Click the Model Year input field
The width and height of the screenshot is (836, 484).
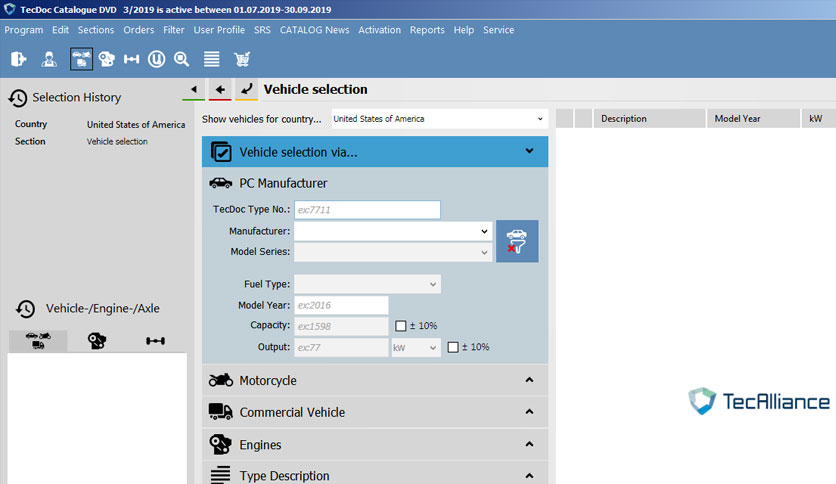point(341,305)
